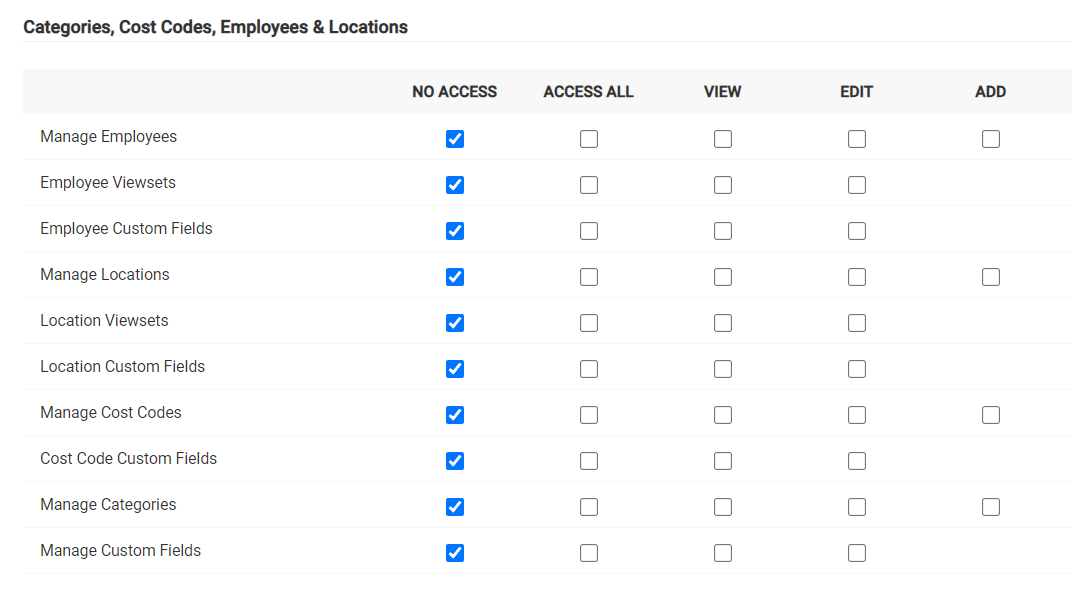The height and width of the screenshot is (591, 1072).
Task: Click the 'Manage Cost Codes' row label
Action: point(111,412)
